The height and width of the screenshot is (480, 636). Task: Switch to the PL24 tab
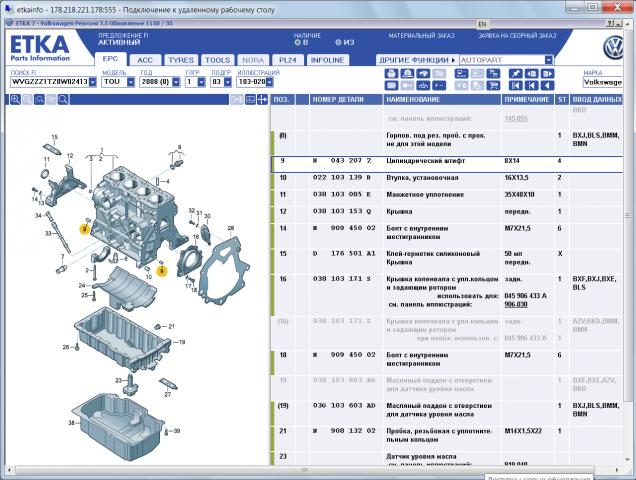click(x=288, y=60)
